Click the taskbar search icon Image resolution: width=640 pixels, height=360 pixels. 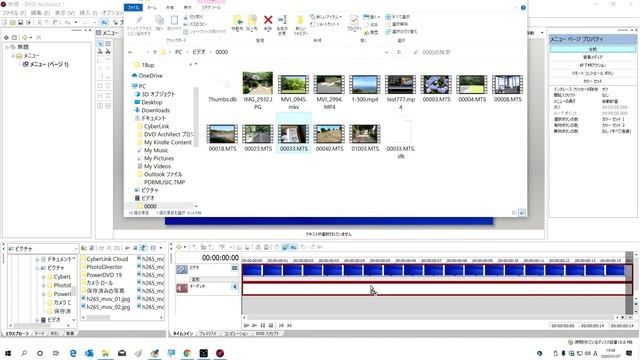click(24, 353)
